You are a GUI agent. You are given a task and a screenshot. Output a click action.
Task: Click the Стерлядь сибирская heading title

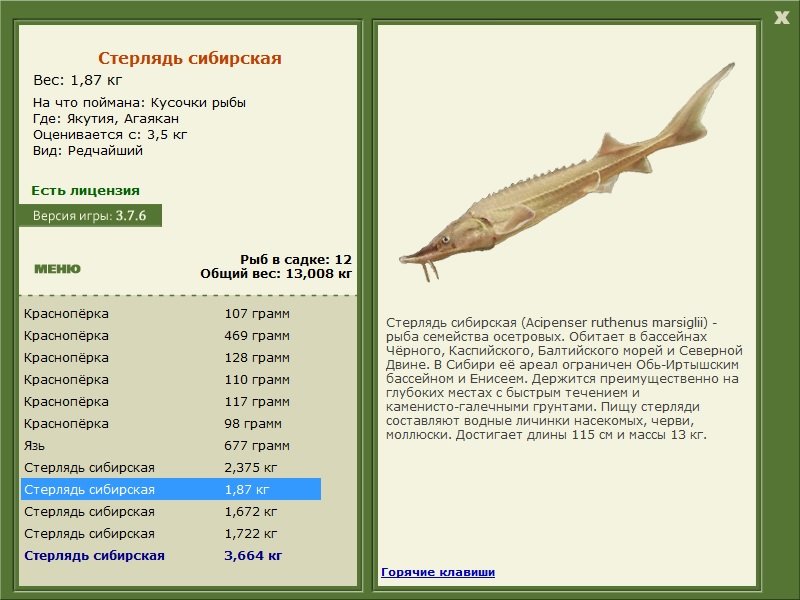[x=189, y=59]
